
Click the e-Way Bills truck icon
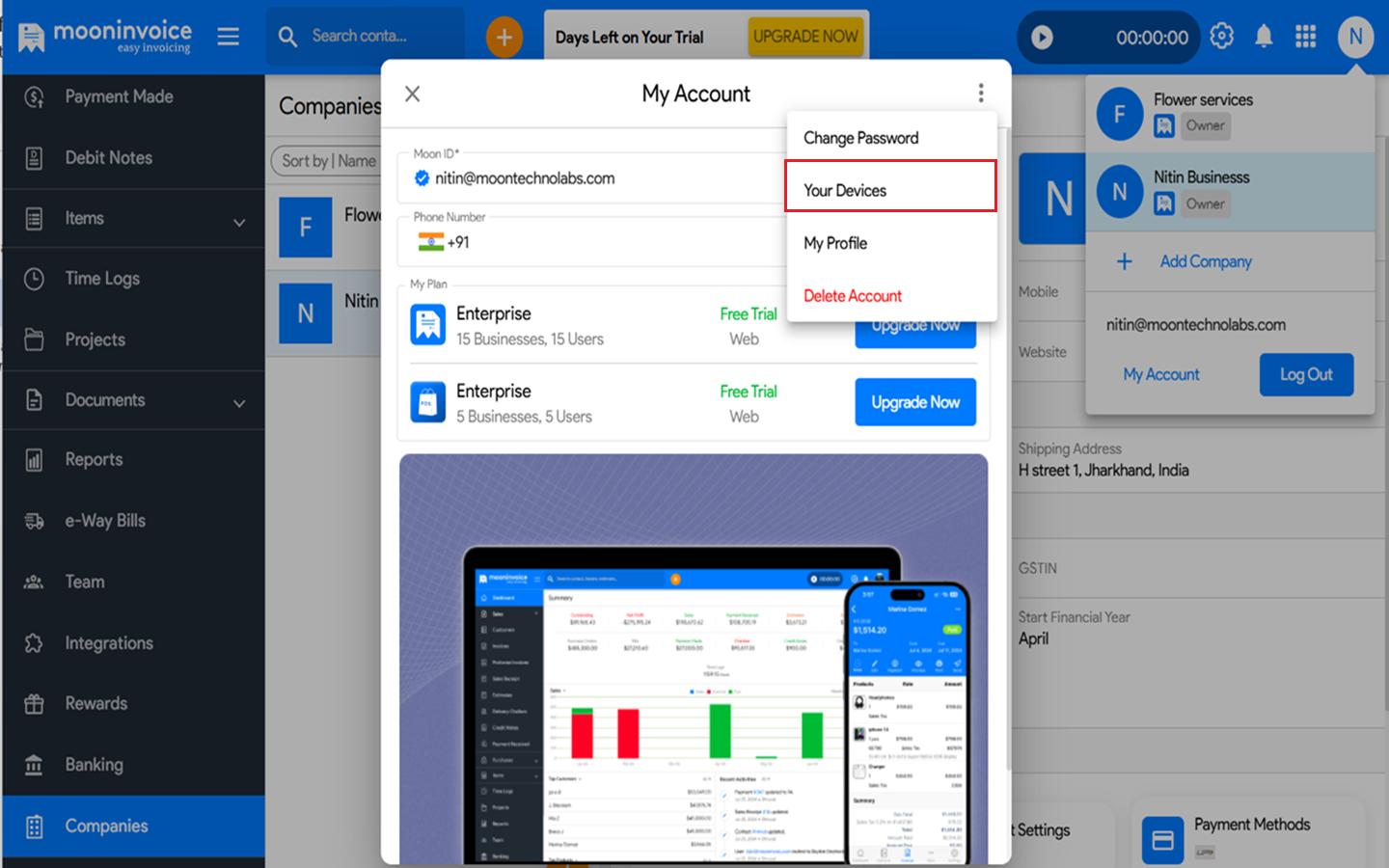click(34, 521)
